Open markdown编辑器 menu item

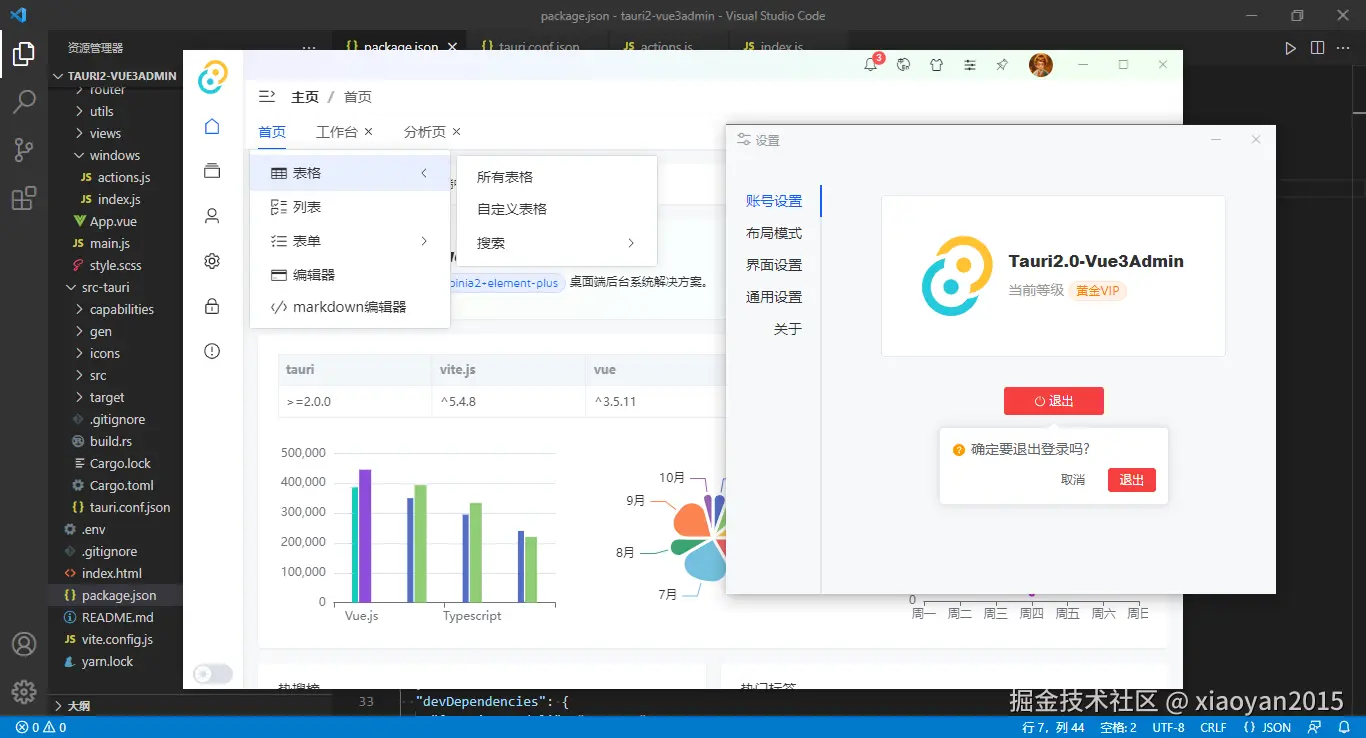350,307
